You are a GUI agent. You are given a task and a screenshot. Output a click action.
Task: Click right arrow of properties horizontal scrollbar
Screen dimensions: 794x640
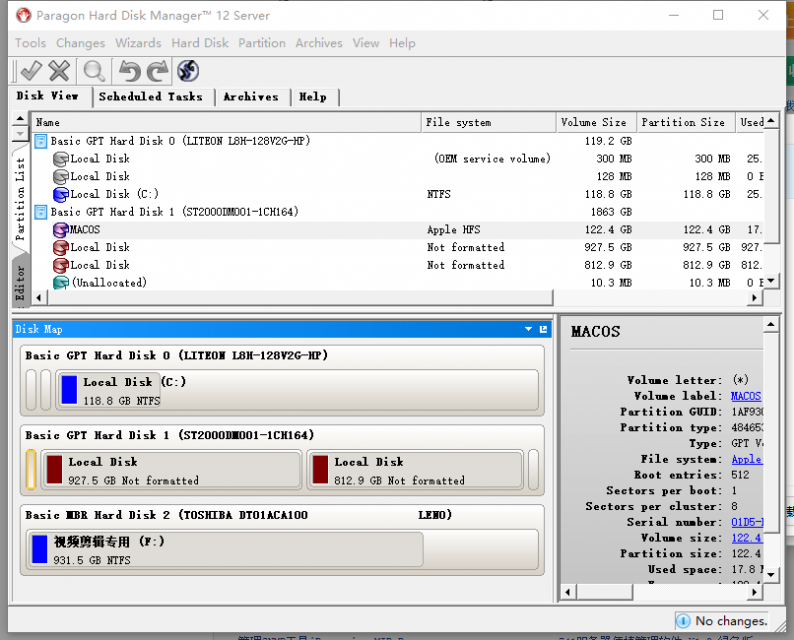[x=755, y=591]
